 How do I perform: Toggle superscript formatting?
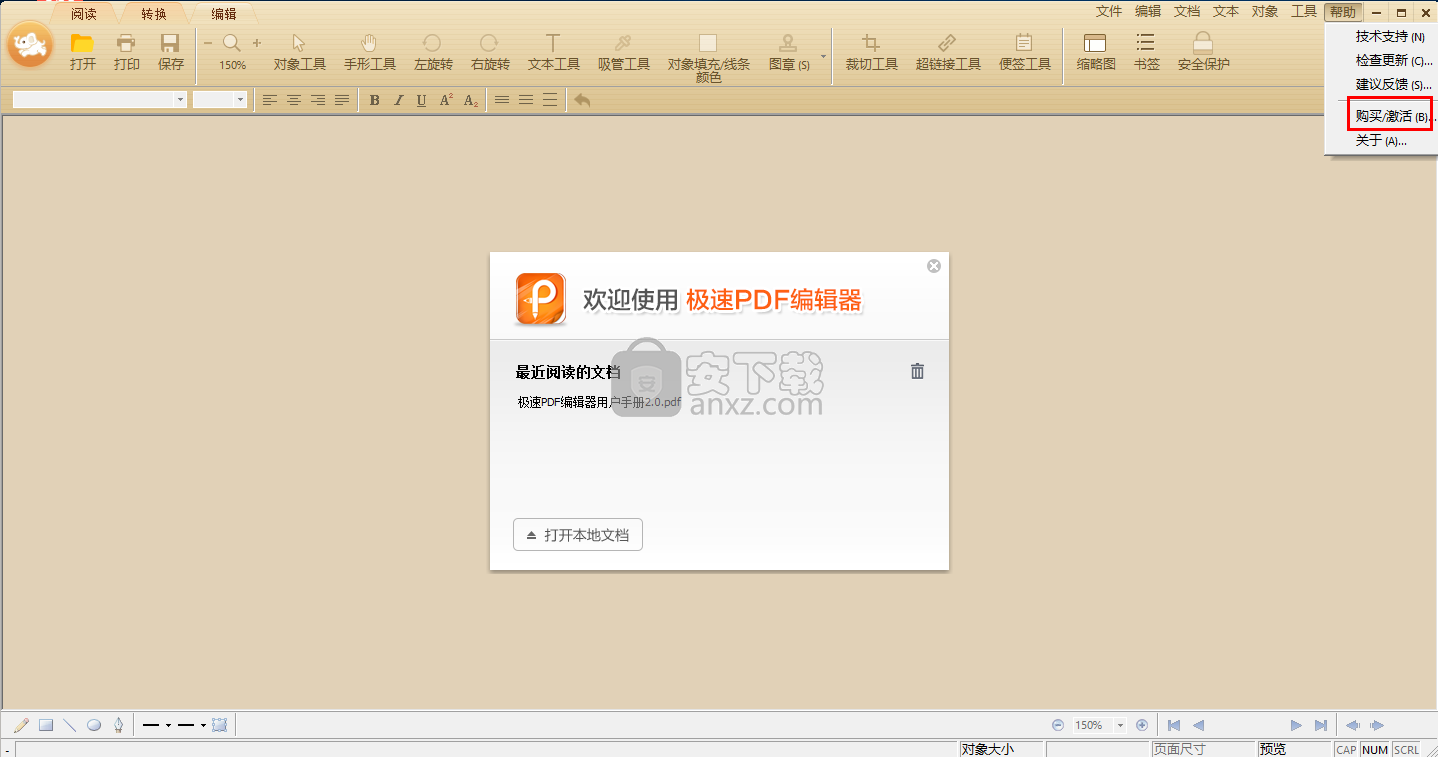(x=446, y=100)
